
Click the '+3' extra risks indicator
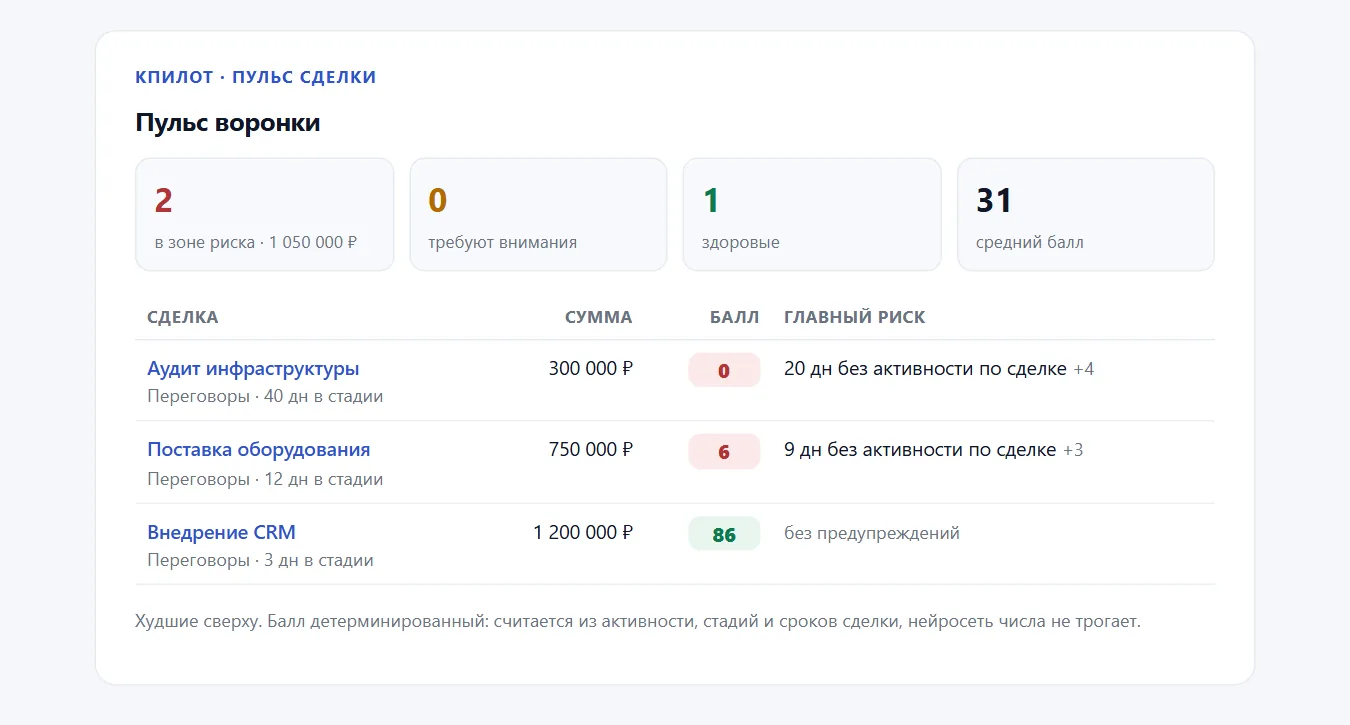coord(1073,450)
